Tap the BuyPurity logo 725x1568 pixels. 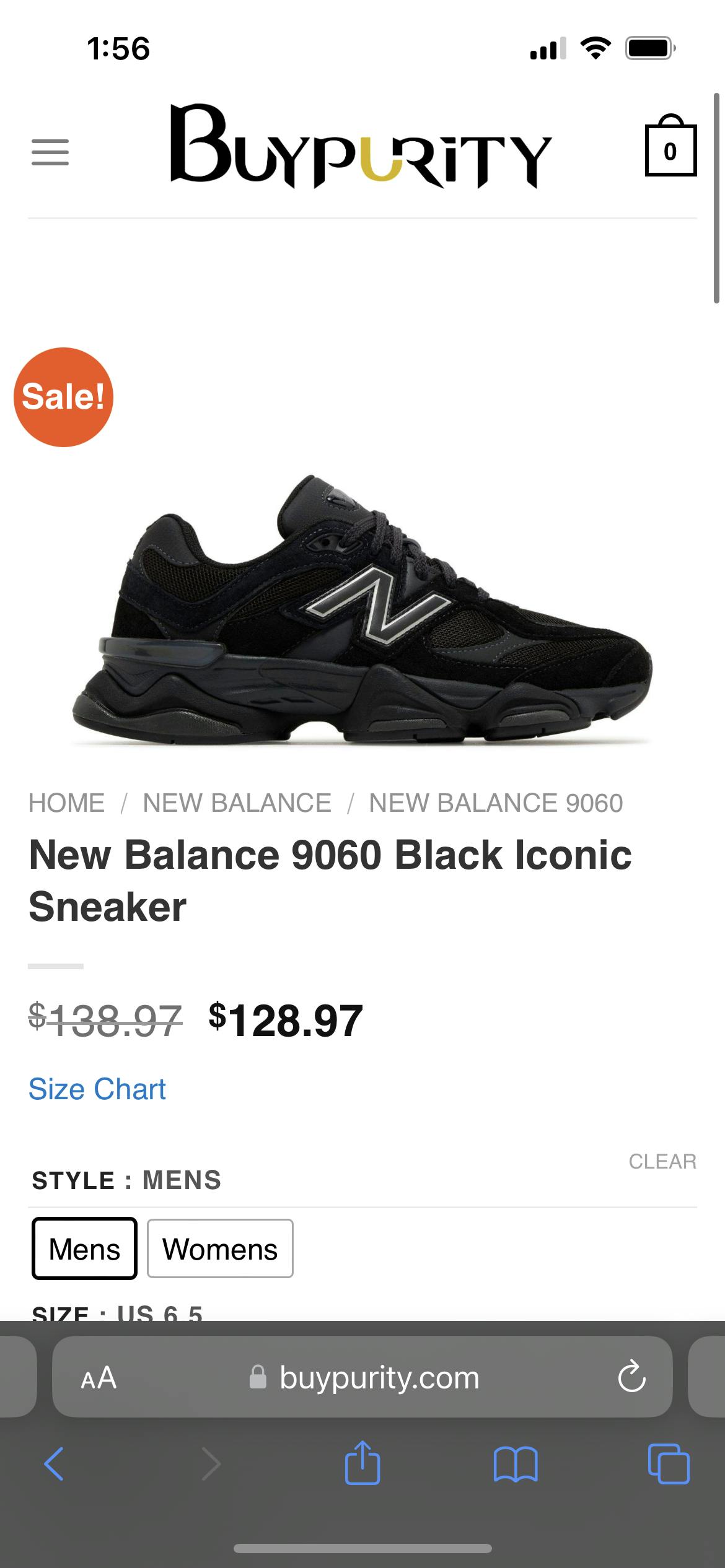360,147
